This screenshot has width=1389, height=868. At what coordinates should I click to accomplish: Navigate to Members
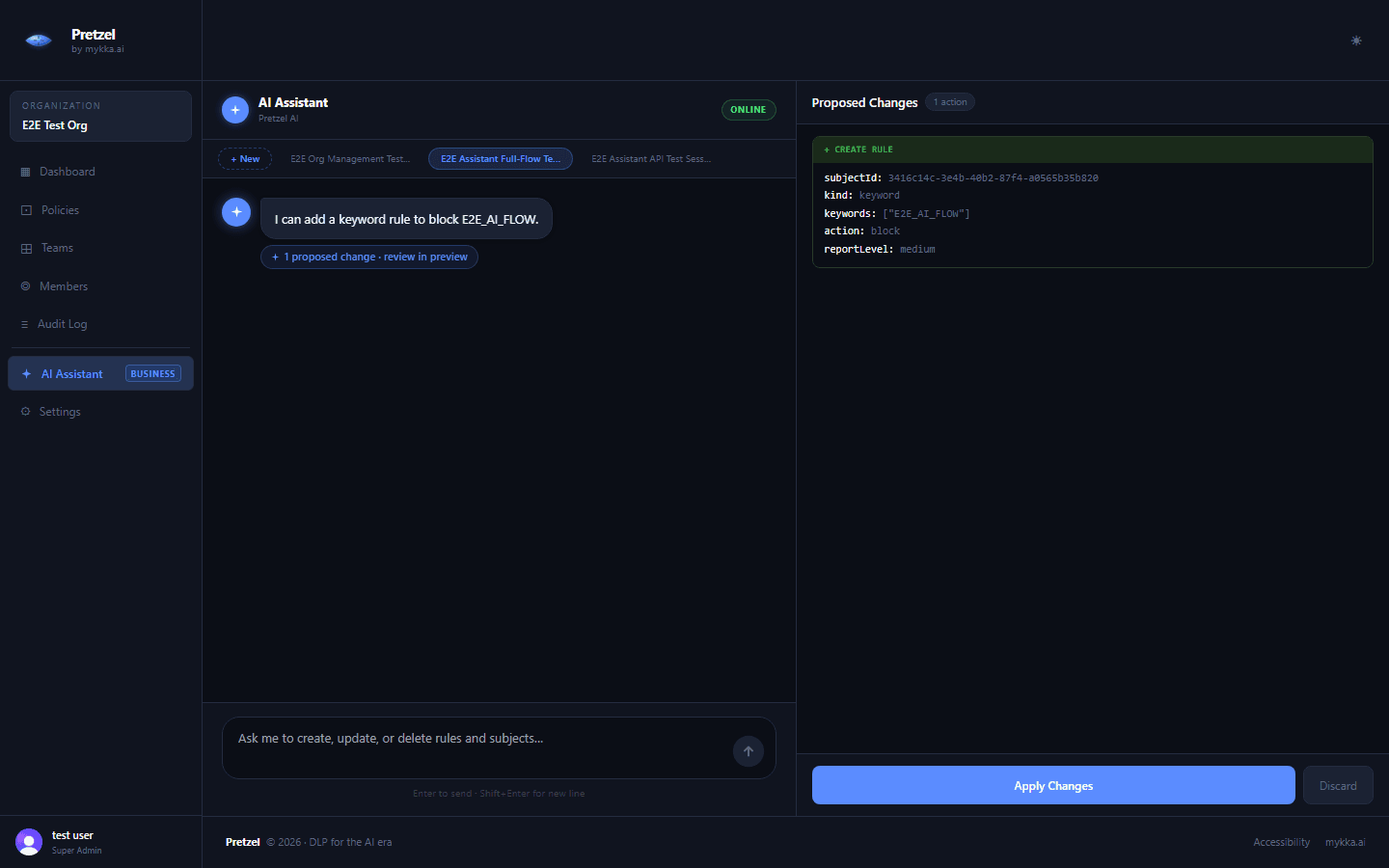click(x=100, y=286)
